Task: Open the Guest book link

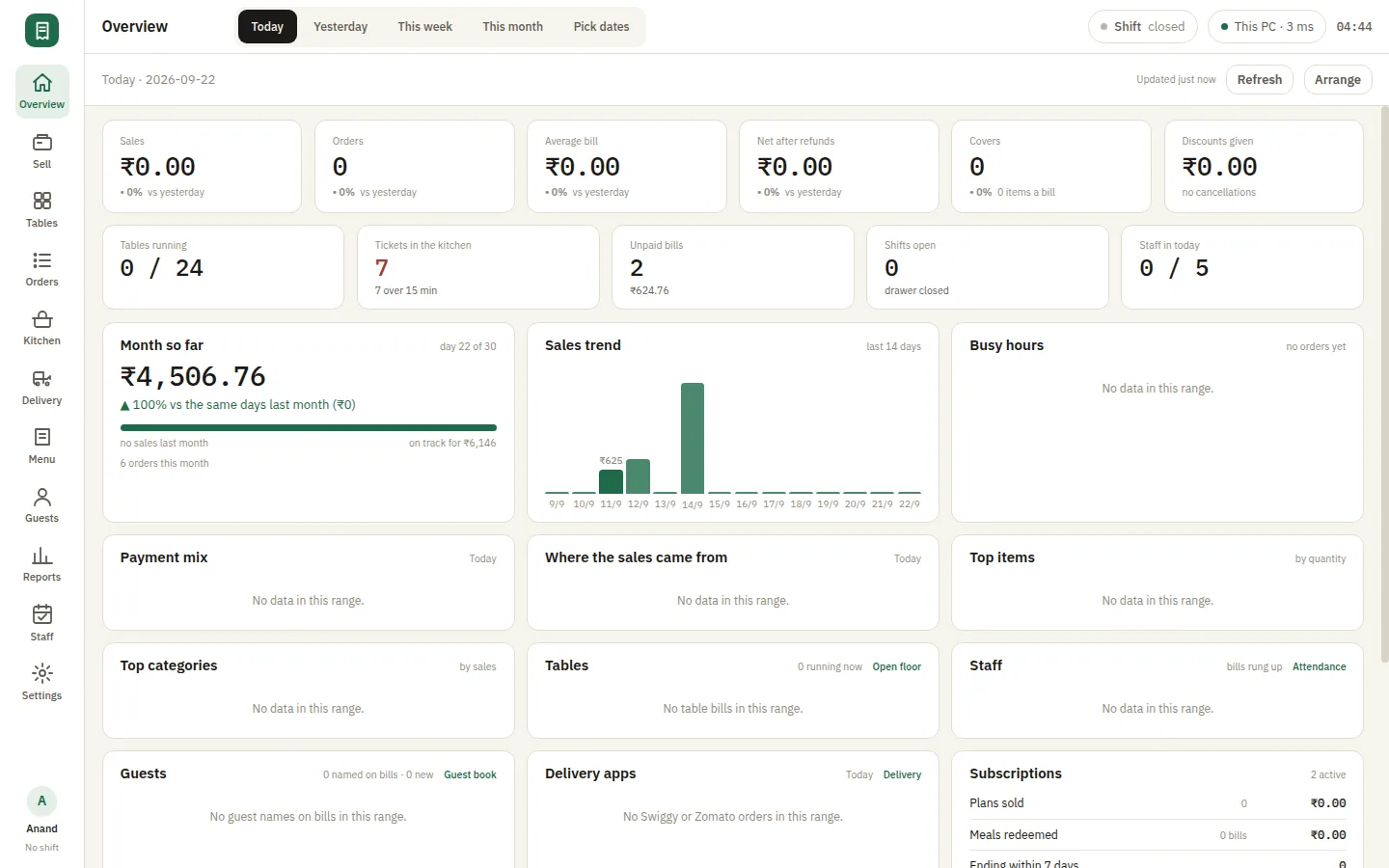Action: (470, 775)
